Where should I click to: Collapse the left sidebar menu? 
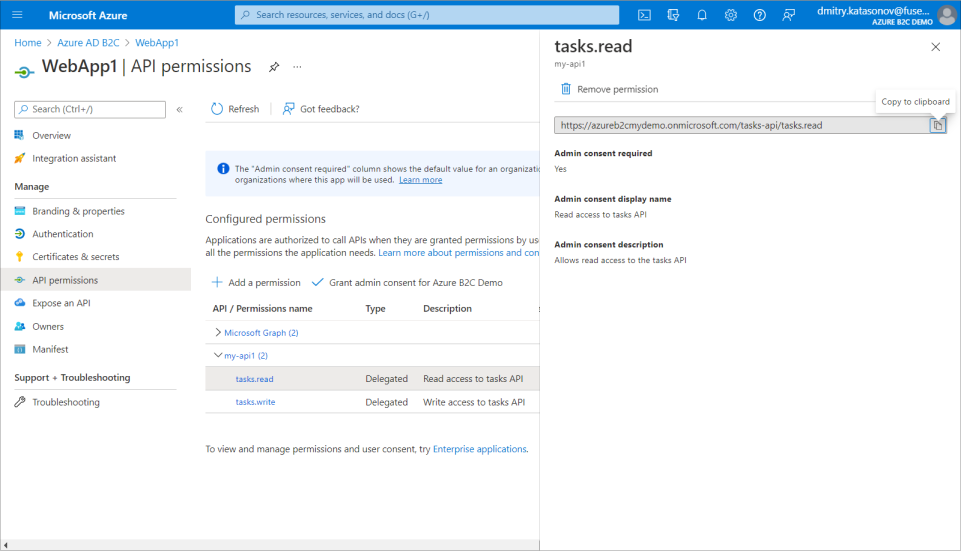(x=179, y=109)
